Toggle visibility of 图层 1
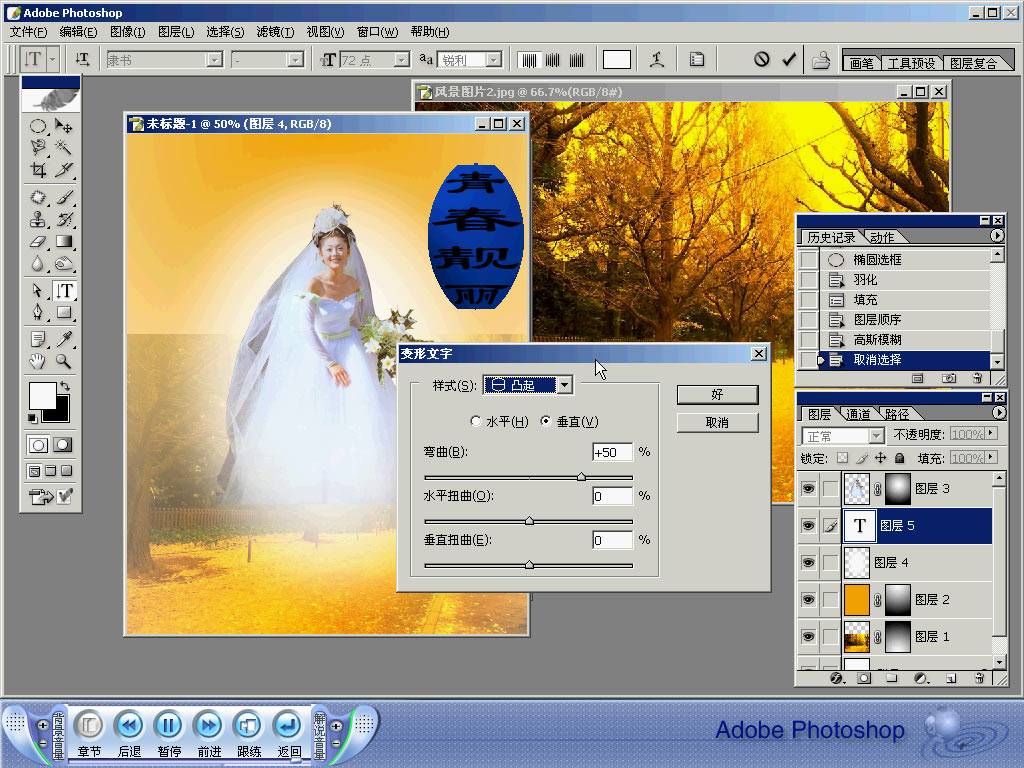The image size is (1024, 768). click(808, 636)
